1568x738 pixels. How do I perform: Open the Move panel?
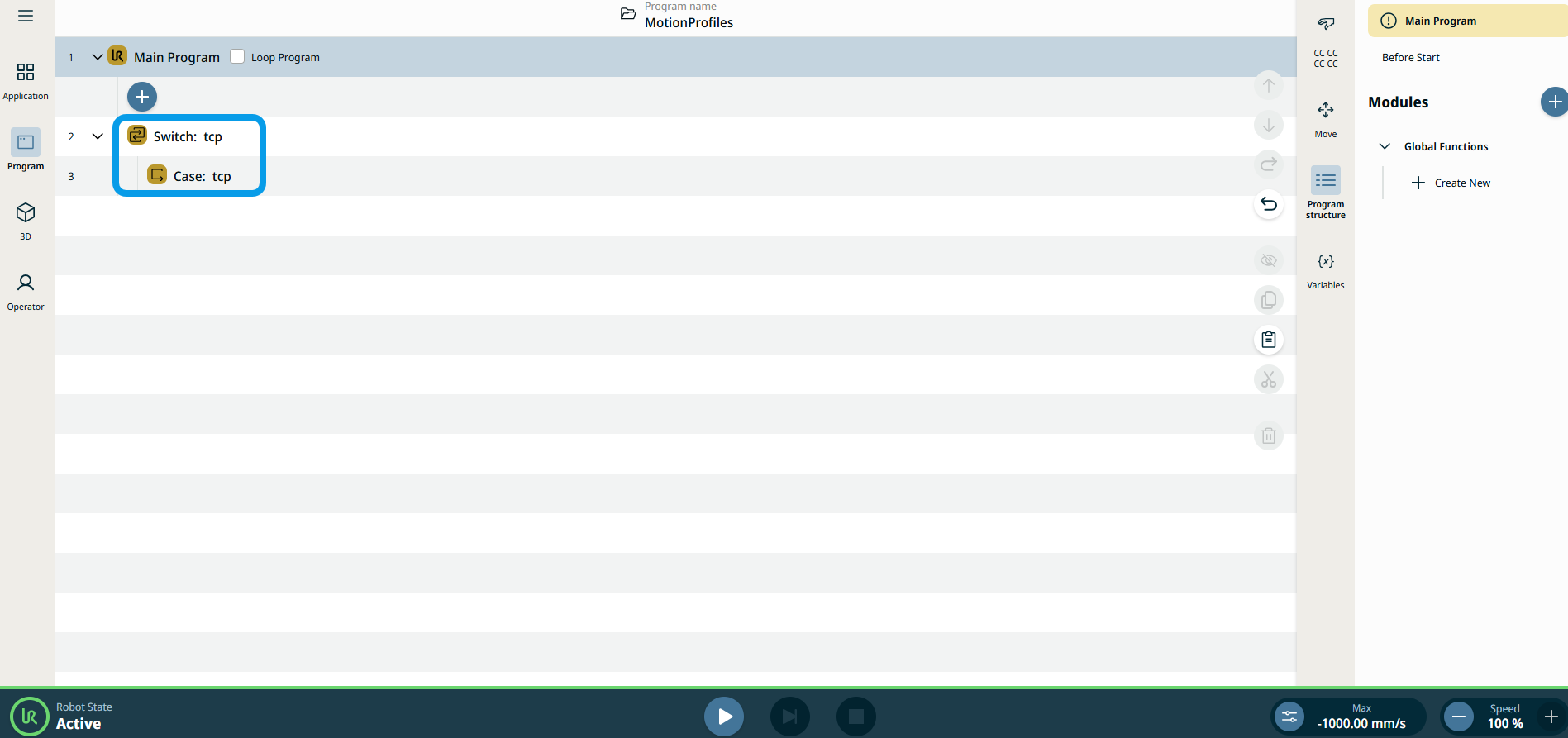(x=1325, y=119)
